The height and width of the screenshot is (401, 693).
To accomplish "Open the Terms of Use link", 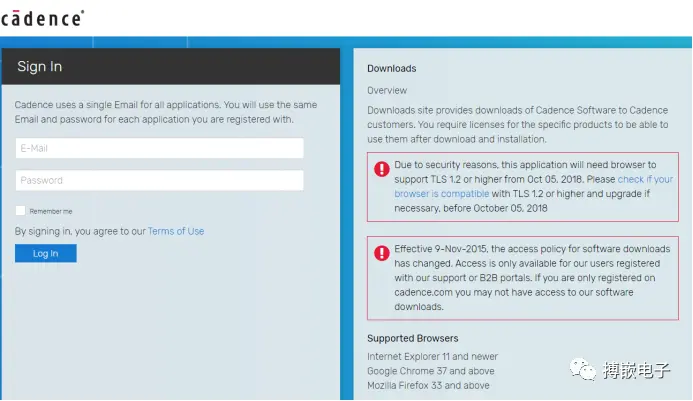I will click(176, 231).
